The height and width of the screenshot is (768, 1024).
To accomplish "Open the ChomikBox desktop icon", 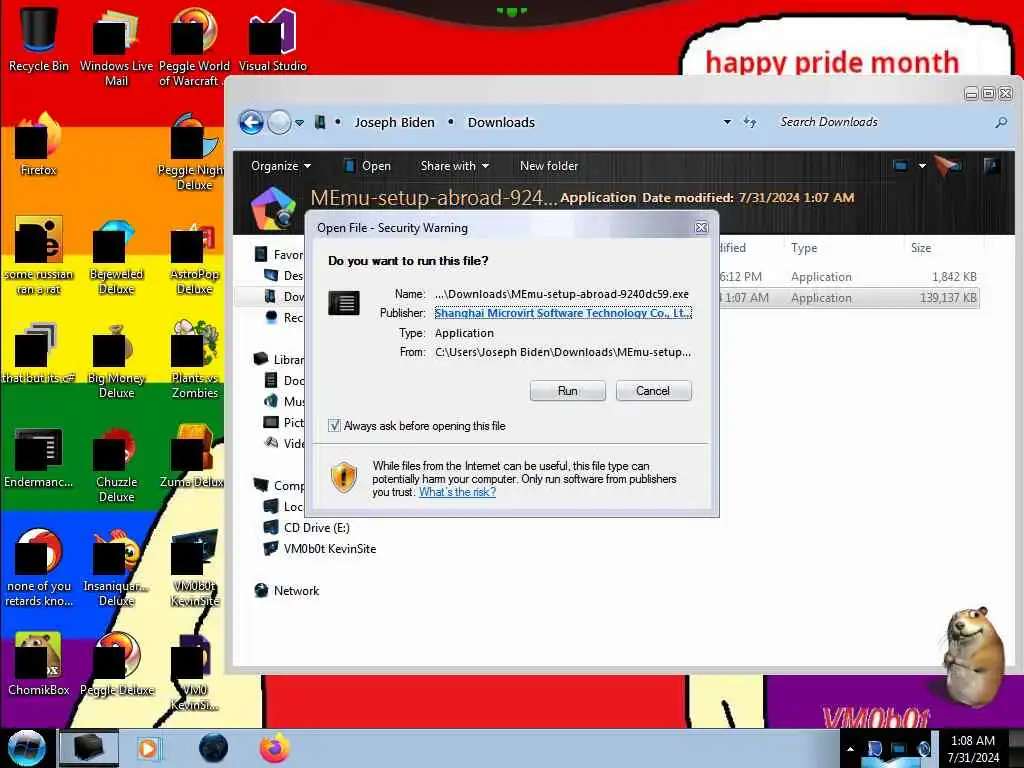I will tap(39, 664).
